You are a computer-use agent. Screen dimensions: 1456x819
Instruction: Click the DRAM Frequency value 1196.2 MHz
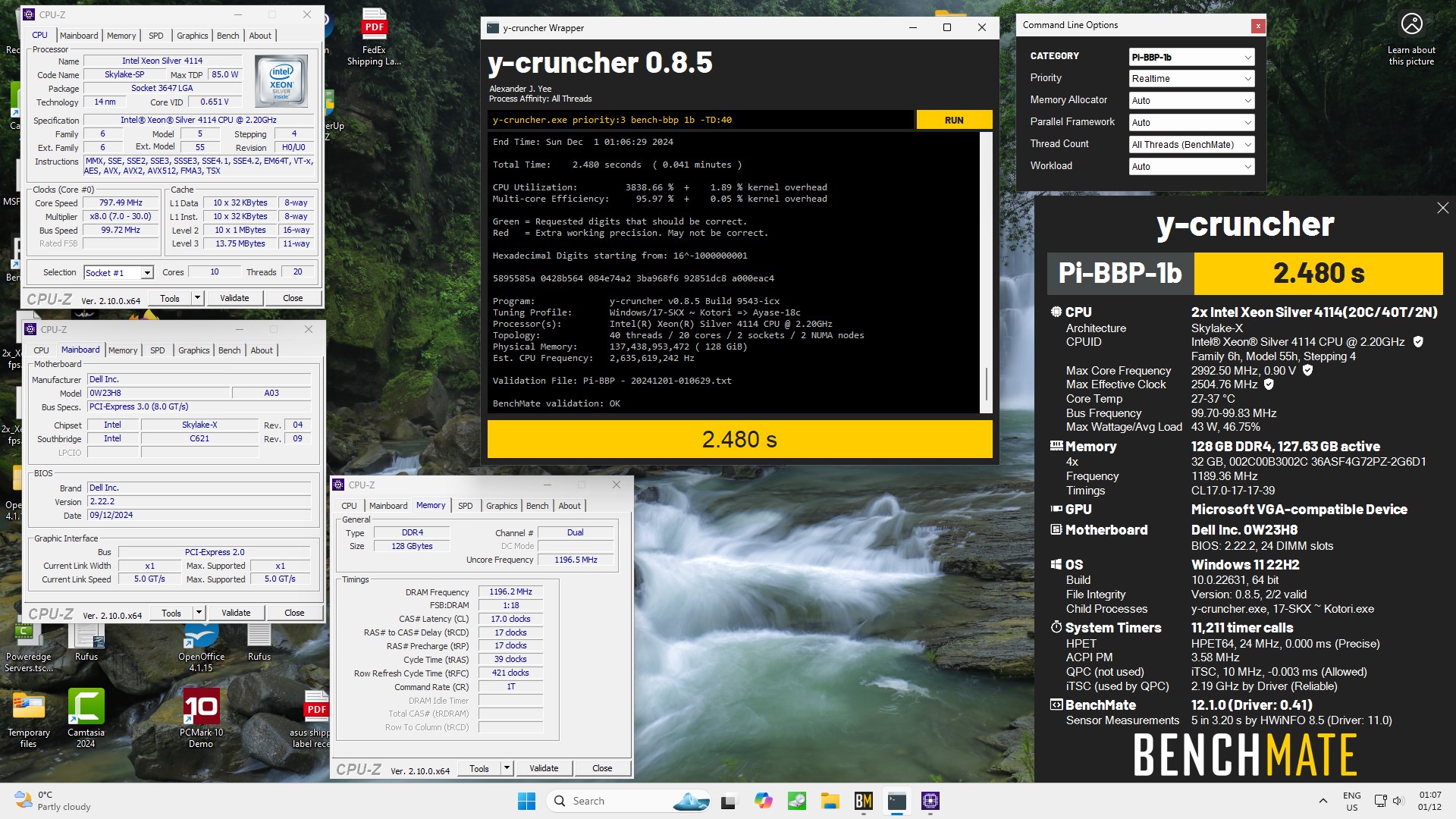510,592
